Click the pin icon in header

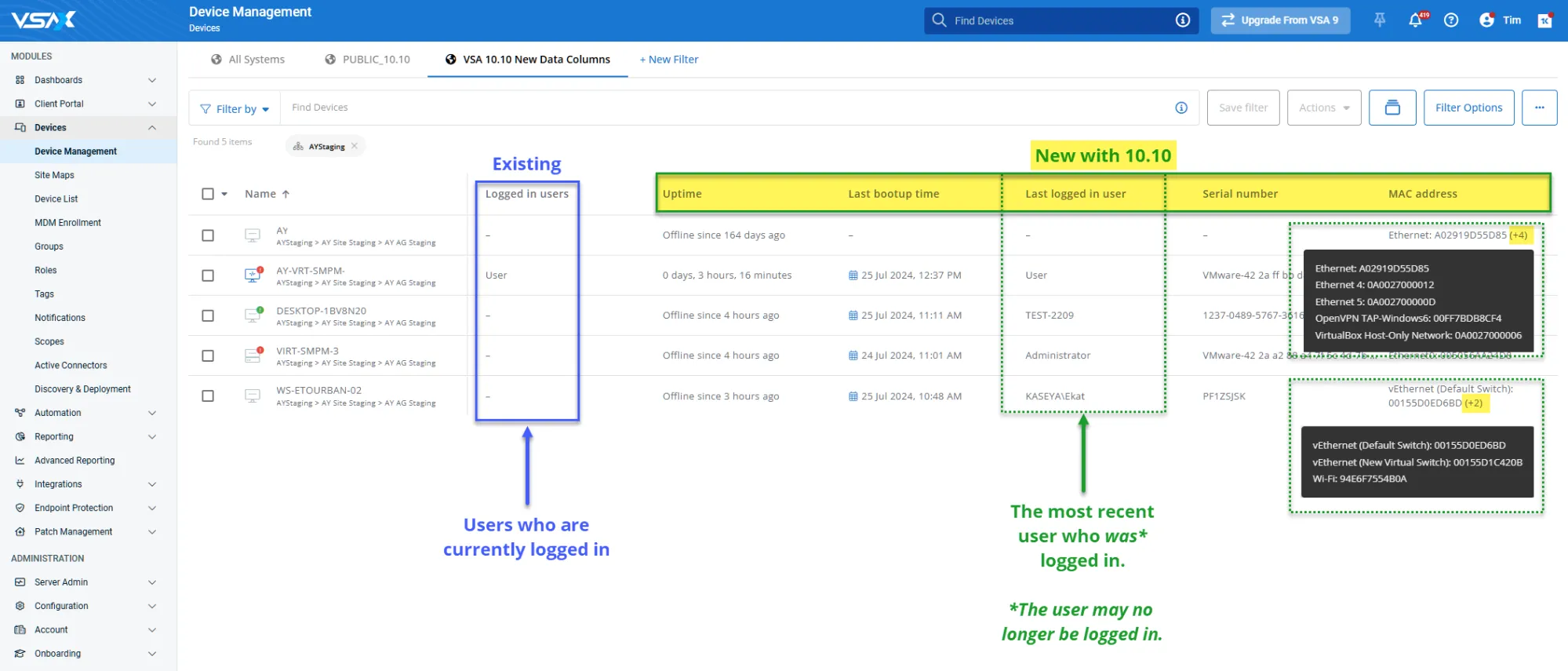pyautogui.click(x=1380, y=20)
